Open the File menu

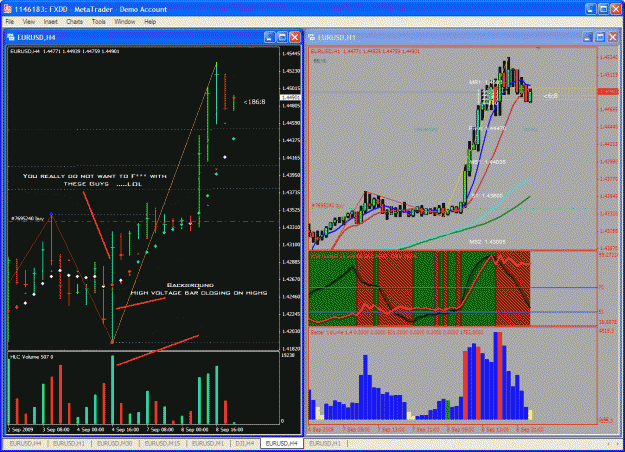pos(10,22)
